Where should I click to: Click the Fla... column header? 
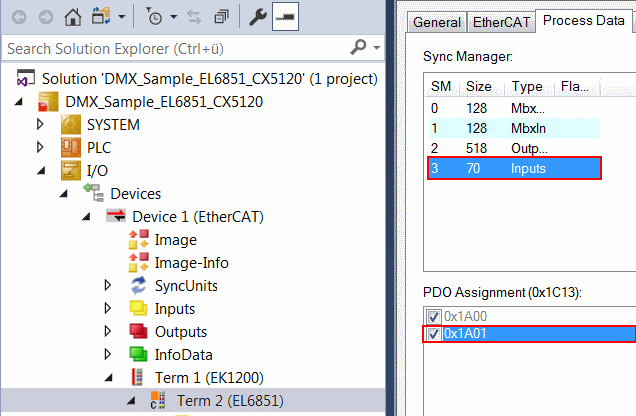[x=575, y=86]
